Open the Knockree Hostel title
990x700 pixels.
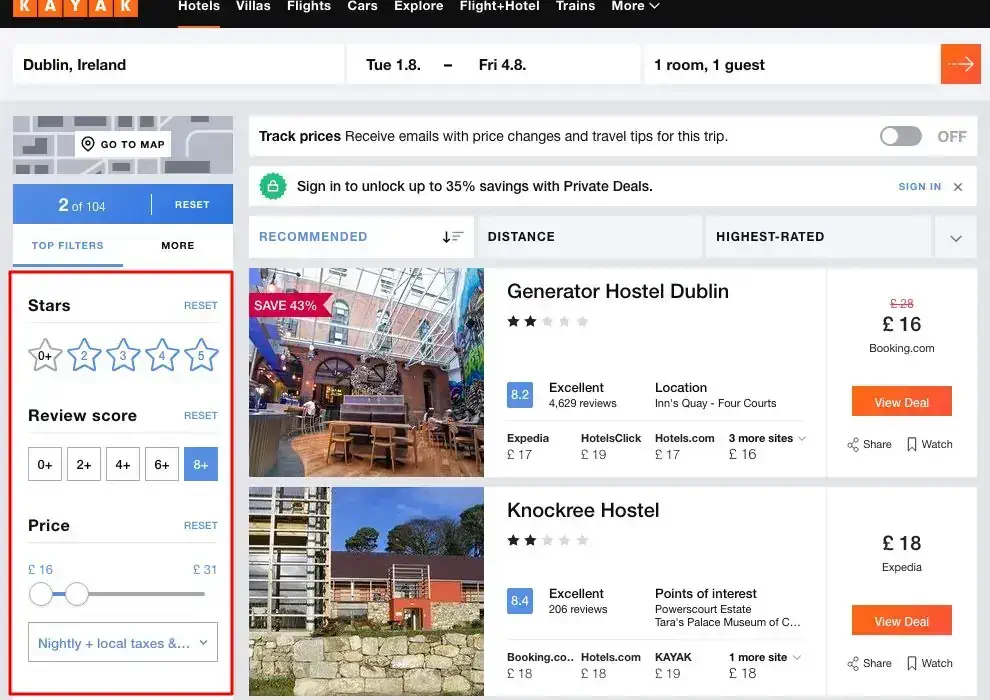[x=583, y=510]
